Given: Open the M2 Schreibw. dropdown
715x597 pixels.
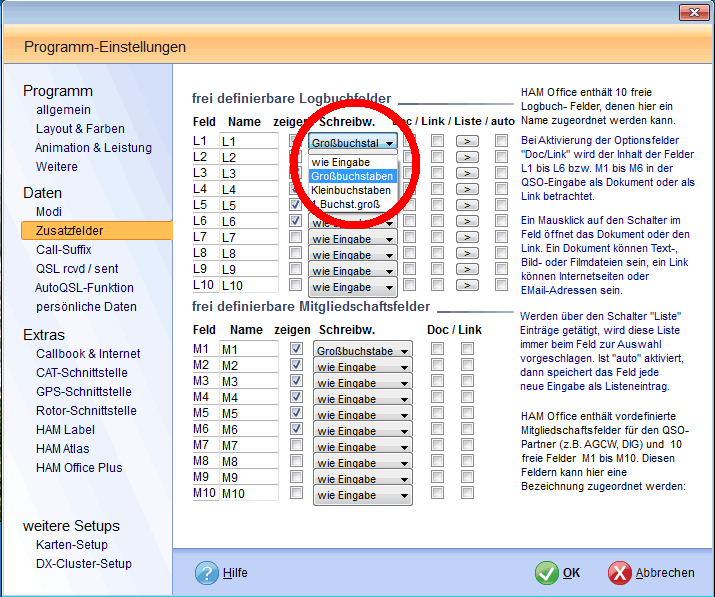Looking at the screenshot, I should coord(363,366).
